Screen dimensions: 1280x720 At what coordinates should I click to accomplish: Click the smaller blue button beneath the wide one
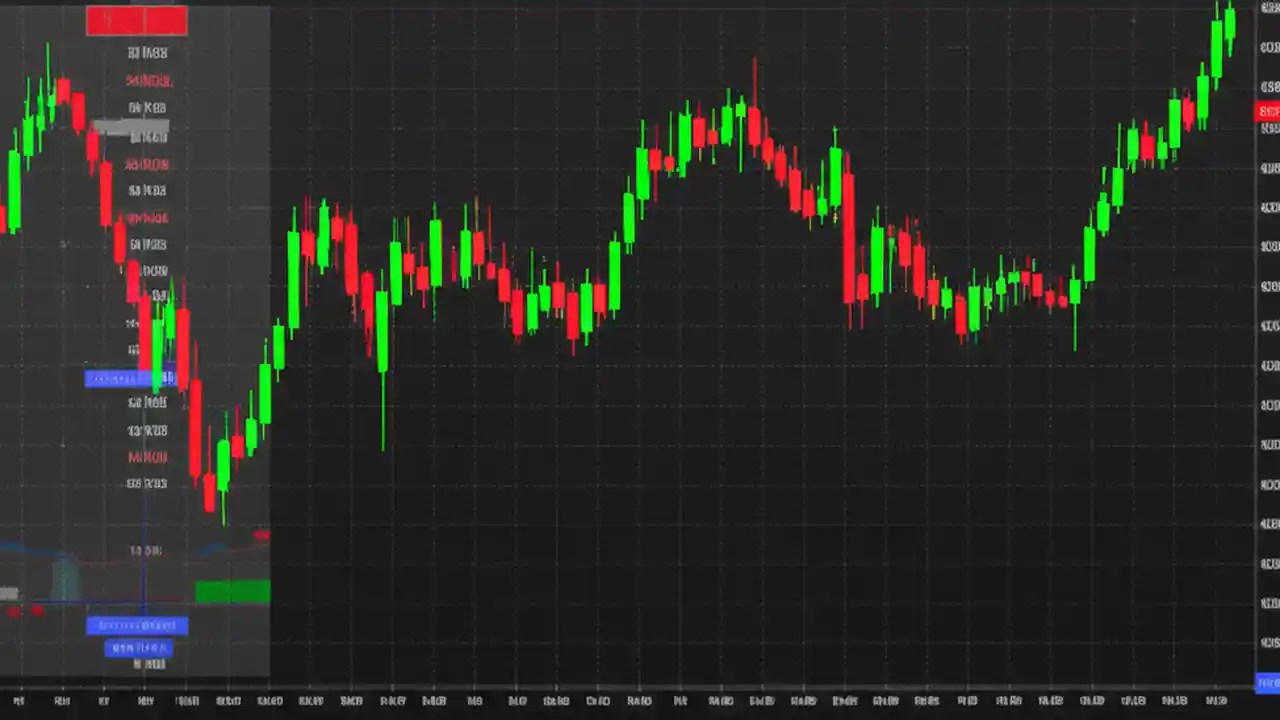click(138, 647)
